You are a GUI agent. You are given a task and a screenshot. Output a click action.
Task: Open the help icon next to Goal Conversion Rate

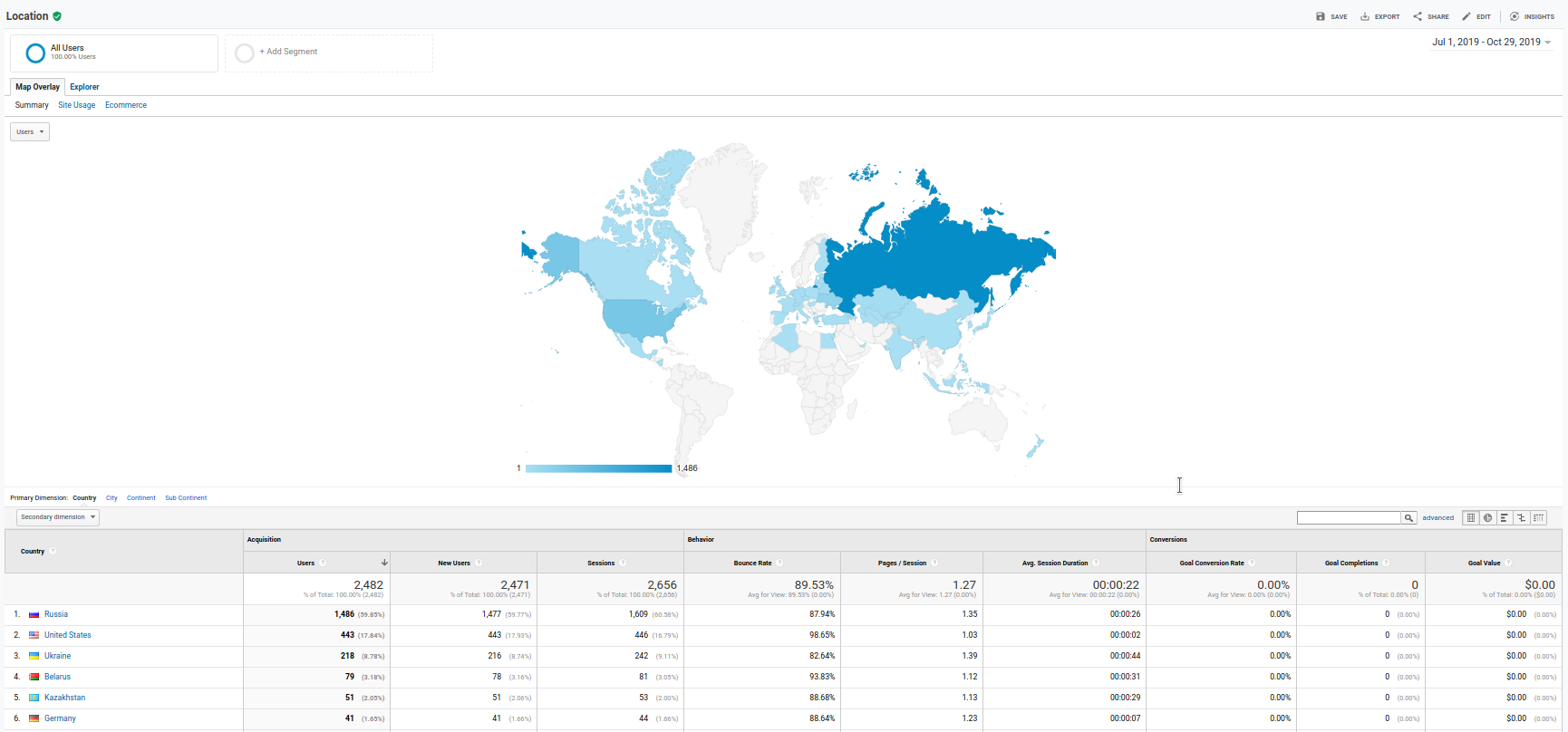pos(1252,563)
